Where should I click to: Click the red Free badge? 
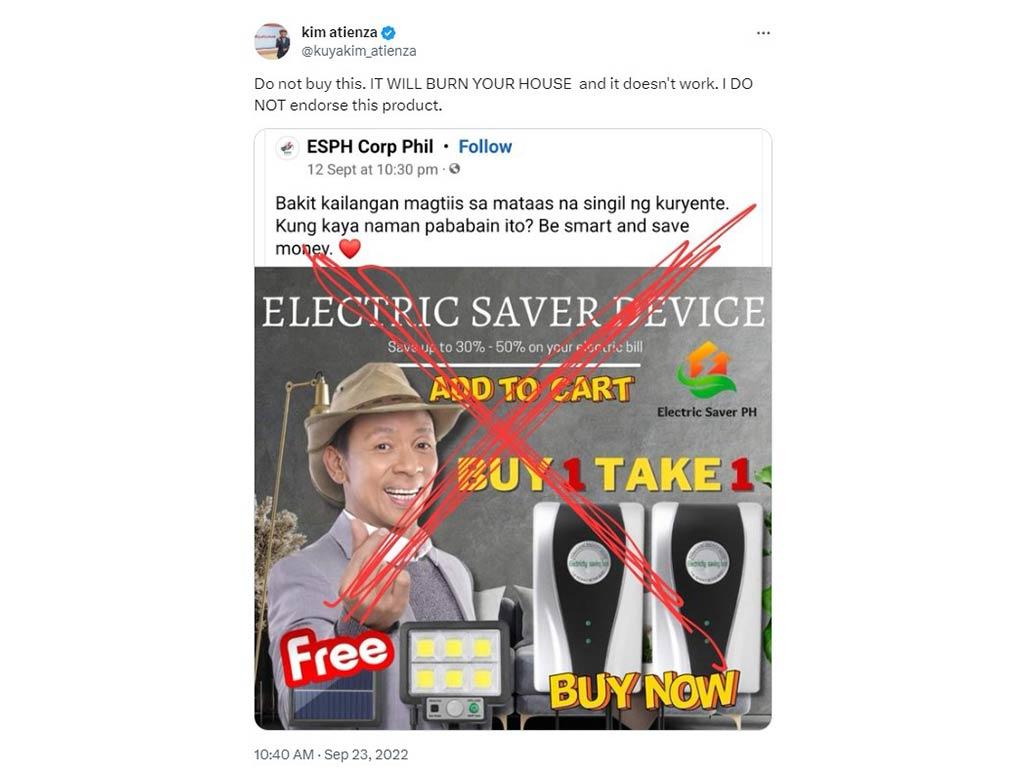(x=337, y=655)
